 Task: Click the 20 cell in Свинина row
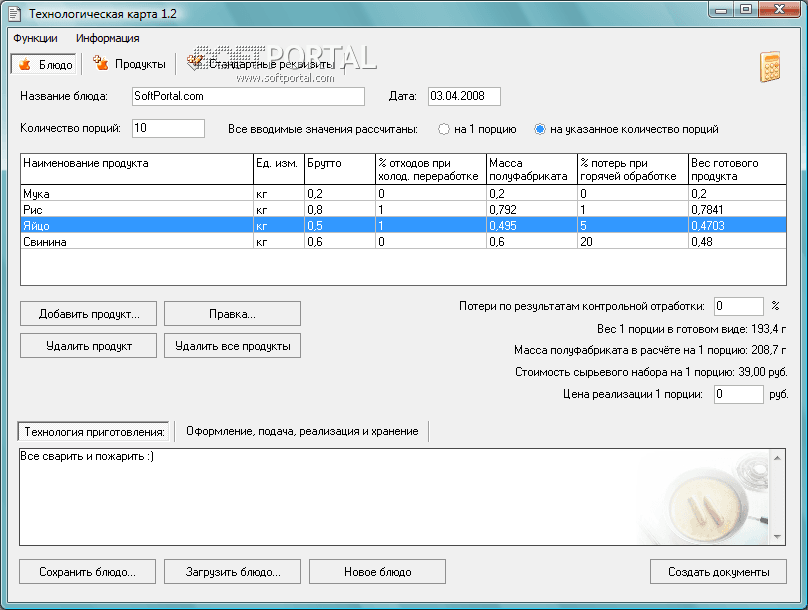pyautogui.click(x=633, y=242)
